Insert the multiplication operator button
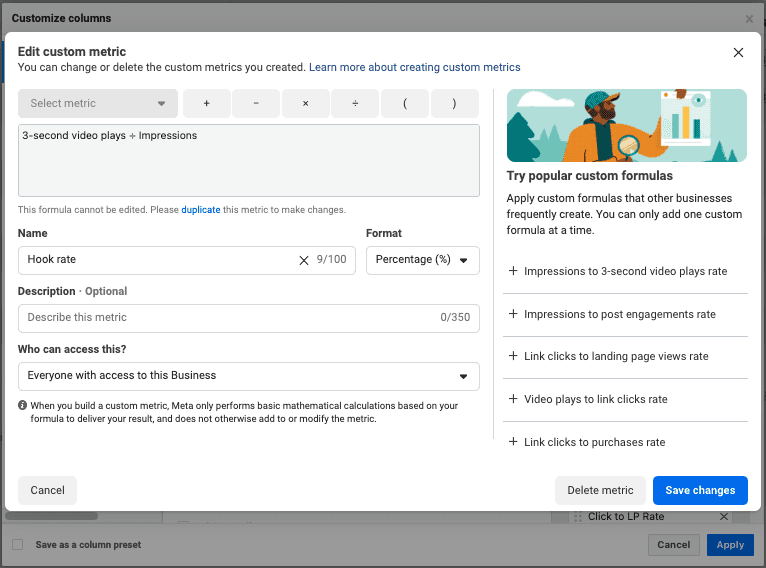 (x=305, y=103)
